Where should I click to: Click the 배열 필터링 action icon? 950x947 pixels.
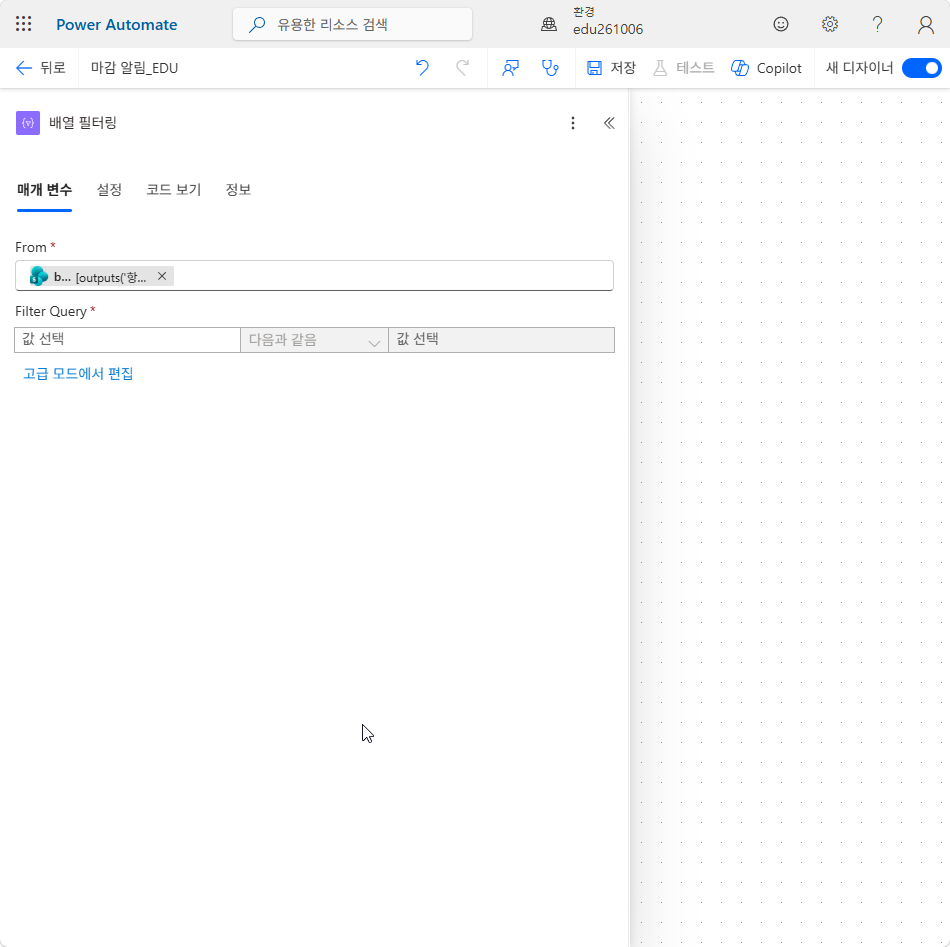click(x=28, y=123)
